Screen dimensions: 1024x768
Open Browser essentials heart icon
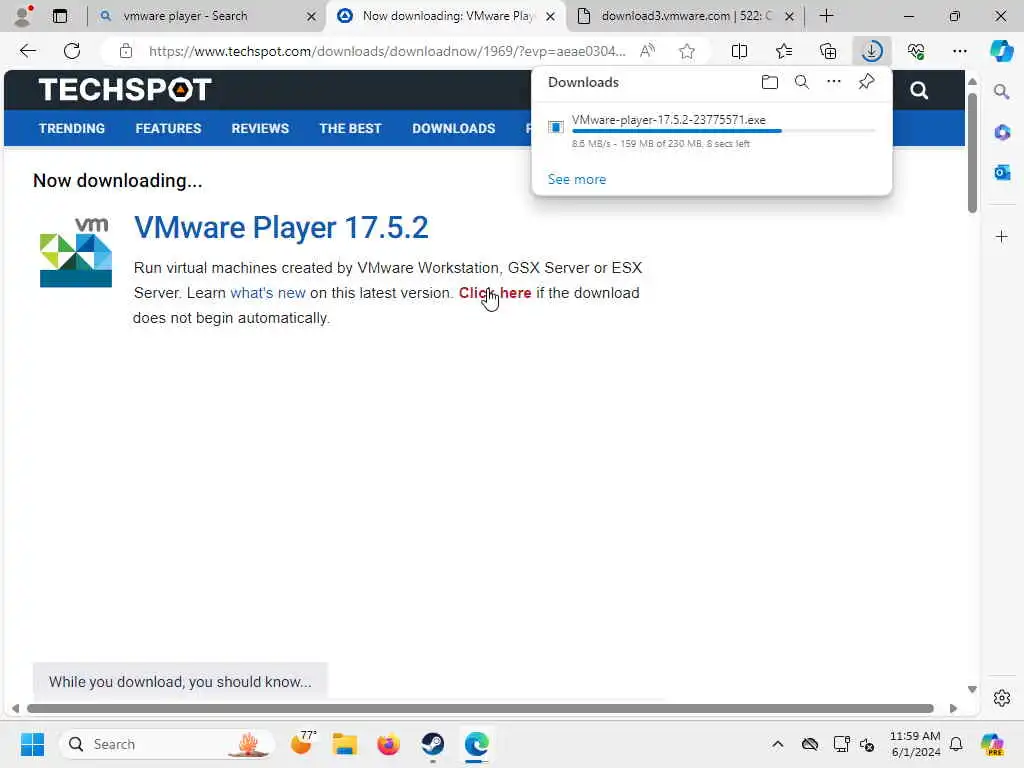[916, 51]
